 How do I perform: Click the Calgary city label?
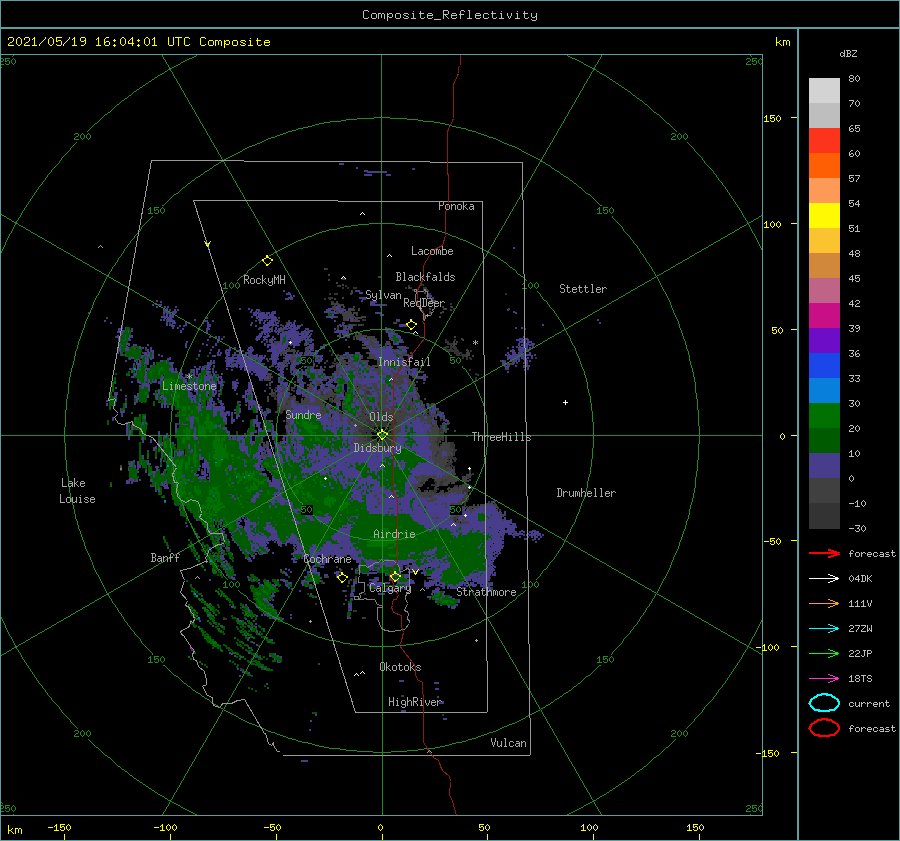(390, 588)
